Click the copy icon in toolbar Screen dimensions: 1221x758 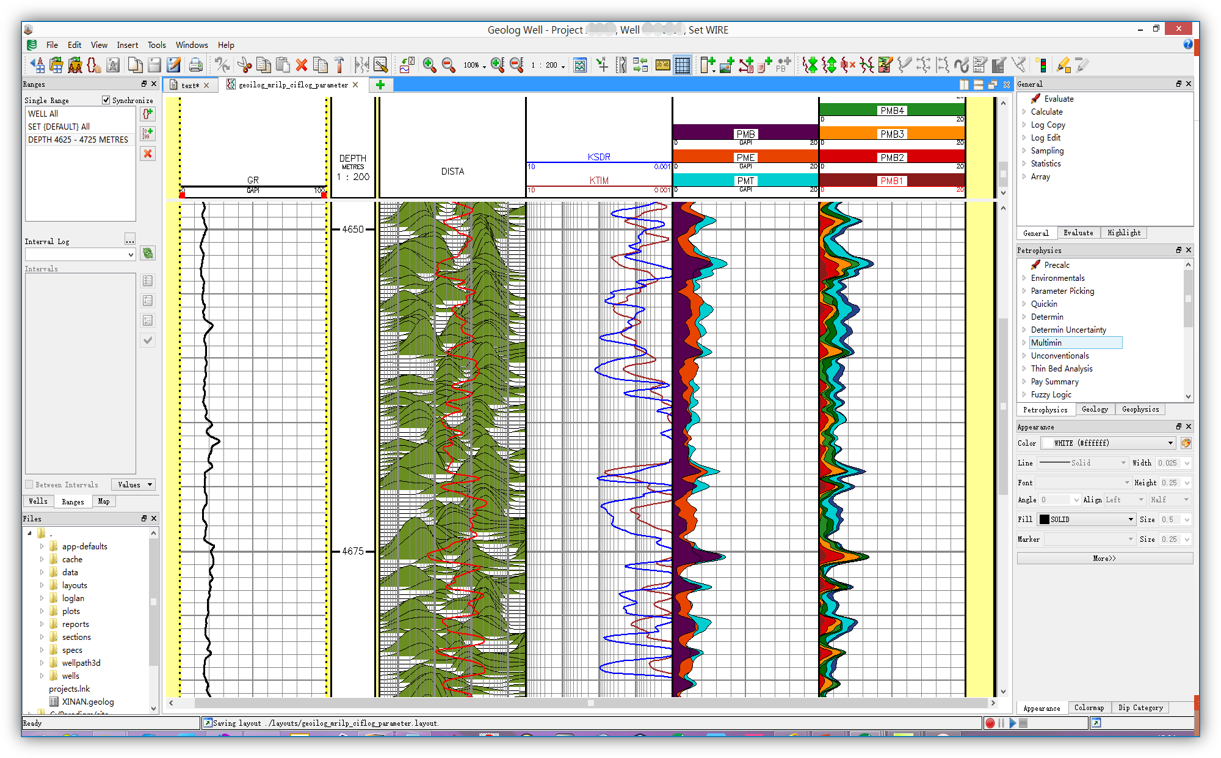click(263, 65)
